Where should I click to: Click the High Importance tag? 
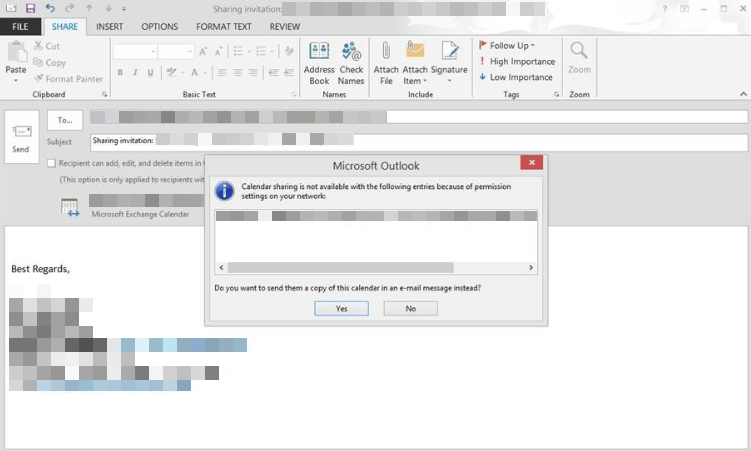[517, 61]
